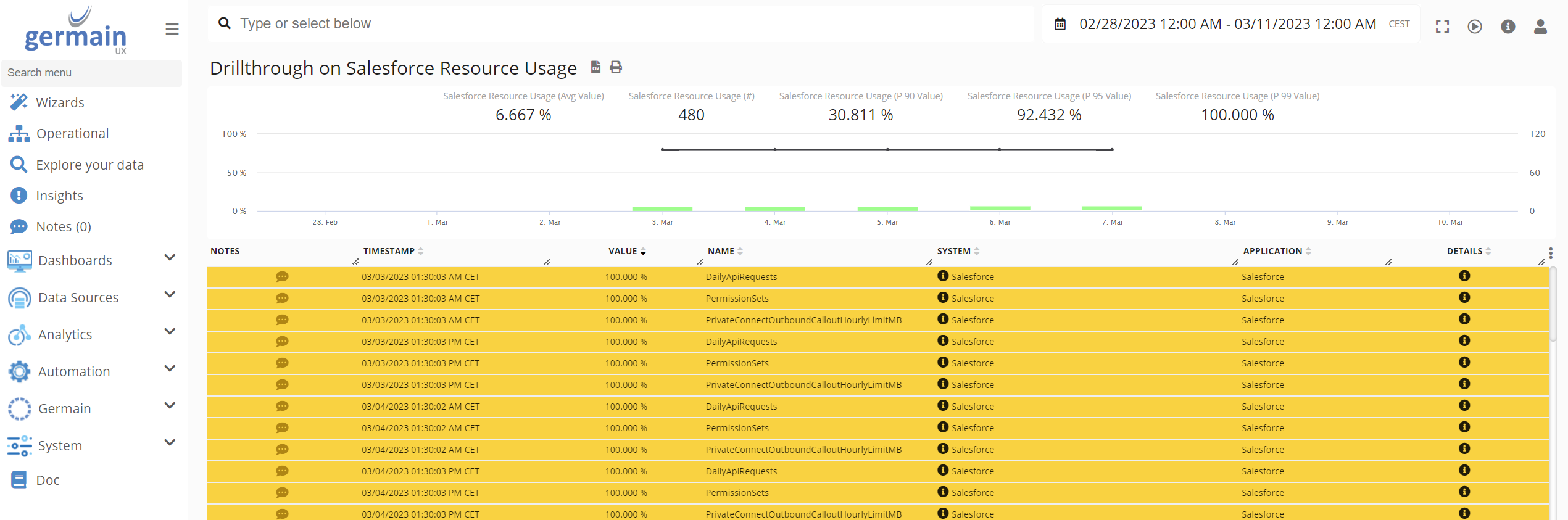Viewport: 1568px width, 520px height.
Task: Open the Wizards menu item
Action: pyautogui.click(x=60, y=102)
